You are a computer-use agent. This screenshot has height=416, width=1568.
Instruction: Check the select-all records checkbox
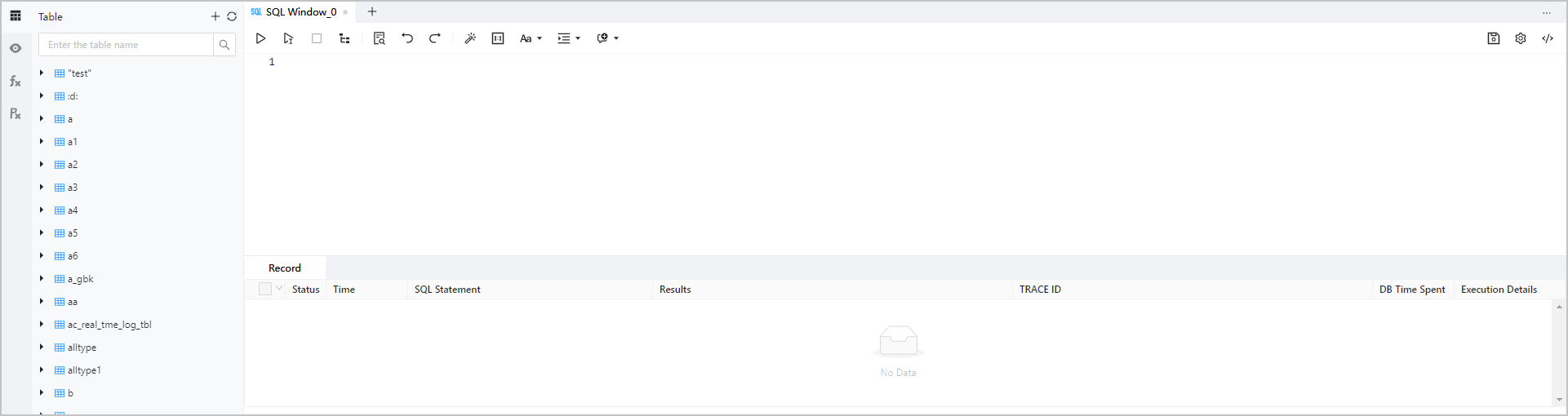264,289
